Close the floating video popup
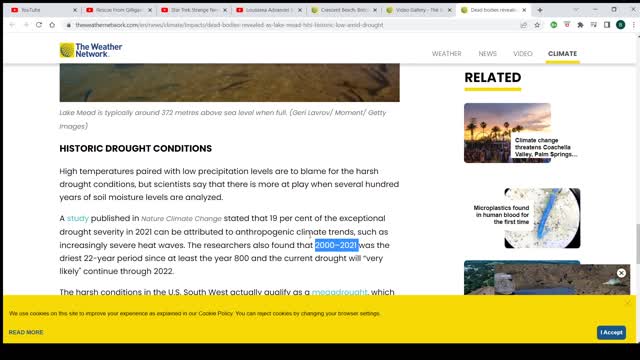The height and width of the screenshot is (360, 640). click(x=621, y=273)
